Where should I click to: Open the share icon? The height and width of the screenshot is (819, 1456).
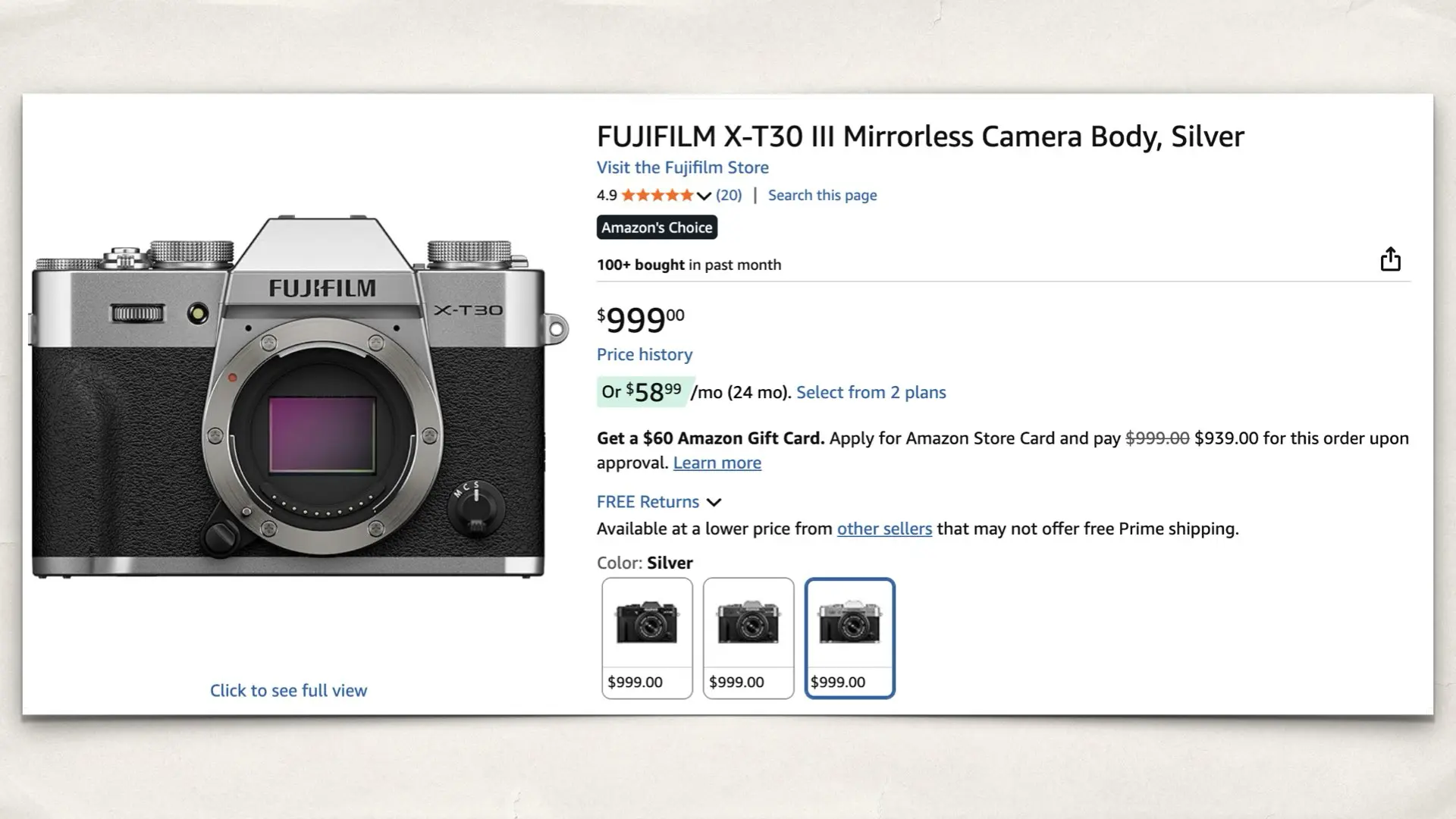1392,259
